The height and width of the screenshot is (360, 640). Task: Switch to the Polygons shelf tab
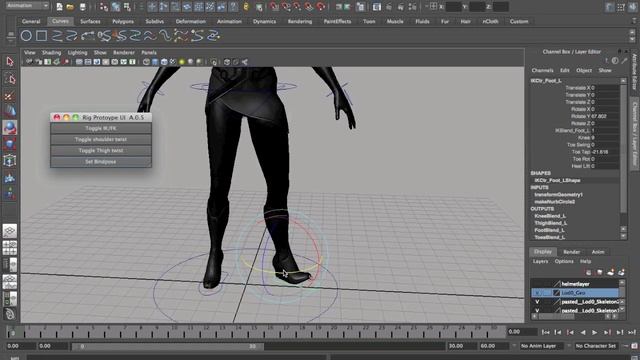click(x=123, y=21)
